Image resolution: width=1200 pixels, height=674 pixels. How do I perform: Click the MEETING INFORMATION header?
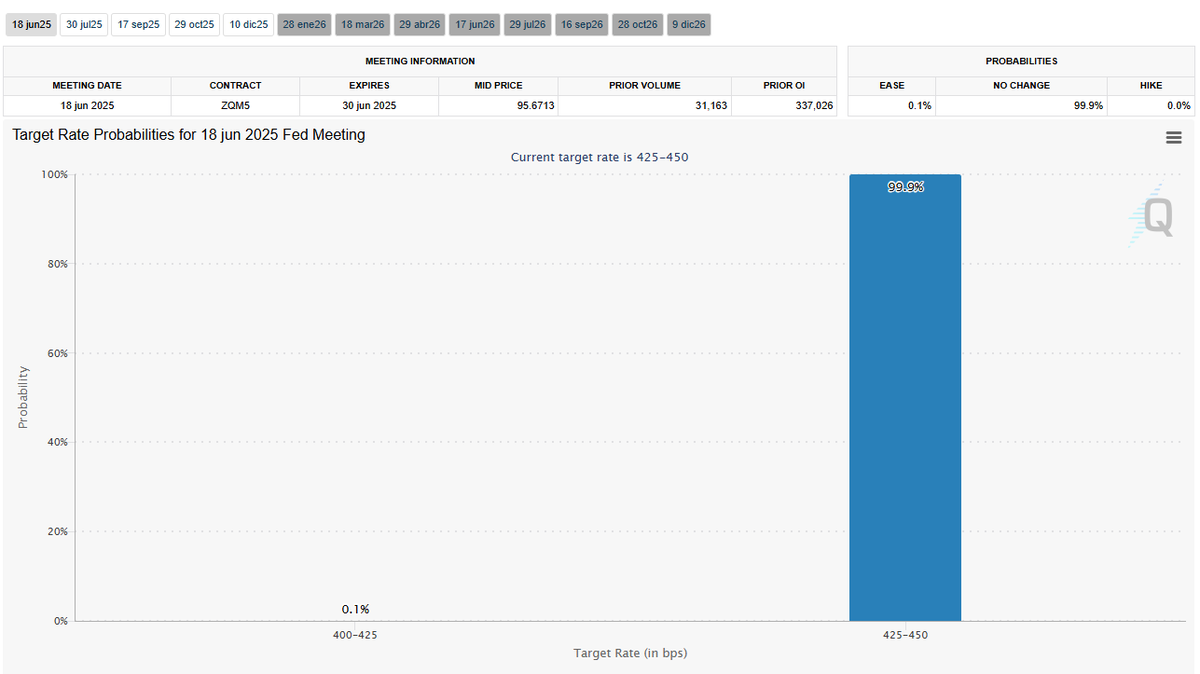click(x=420, y=61)
